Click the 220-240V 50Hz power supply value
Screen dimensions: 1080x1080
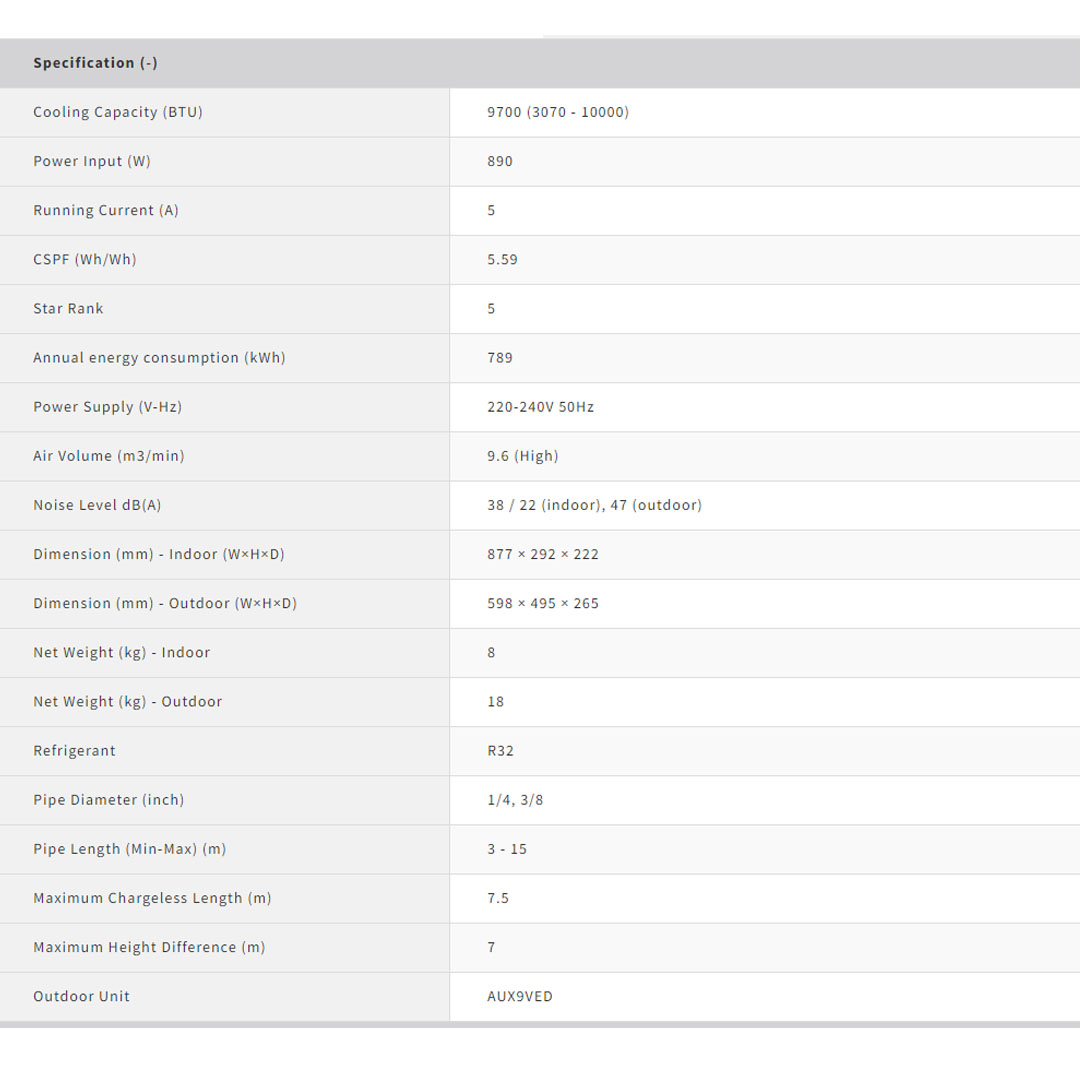[540, 407]
